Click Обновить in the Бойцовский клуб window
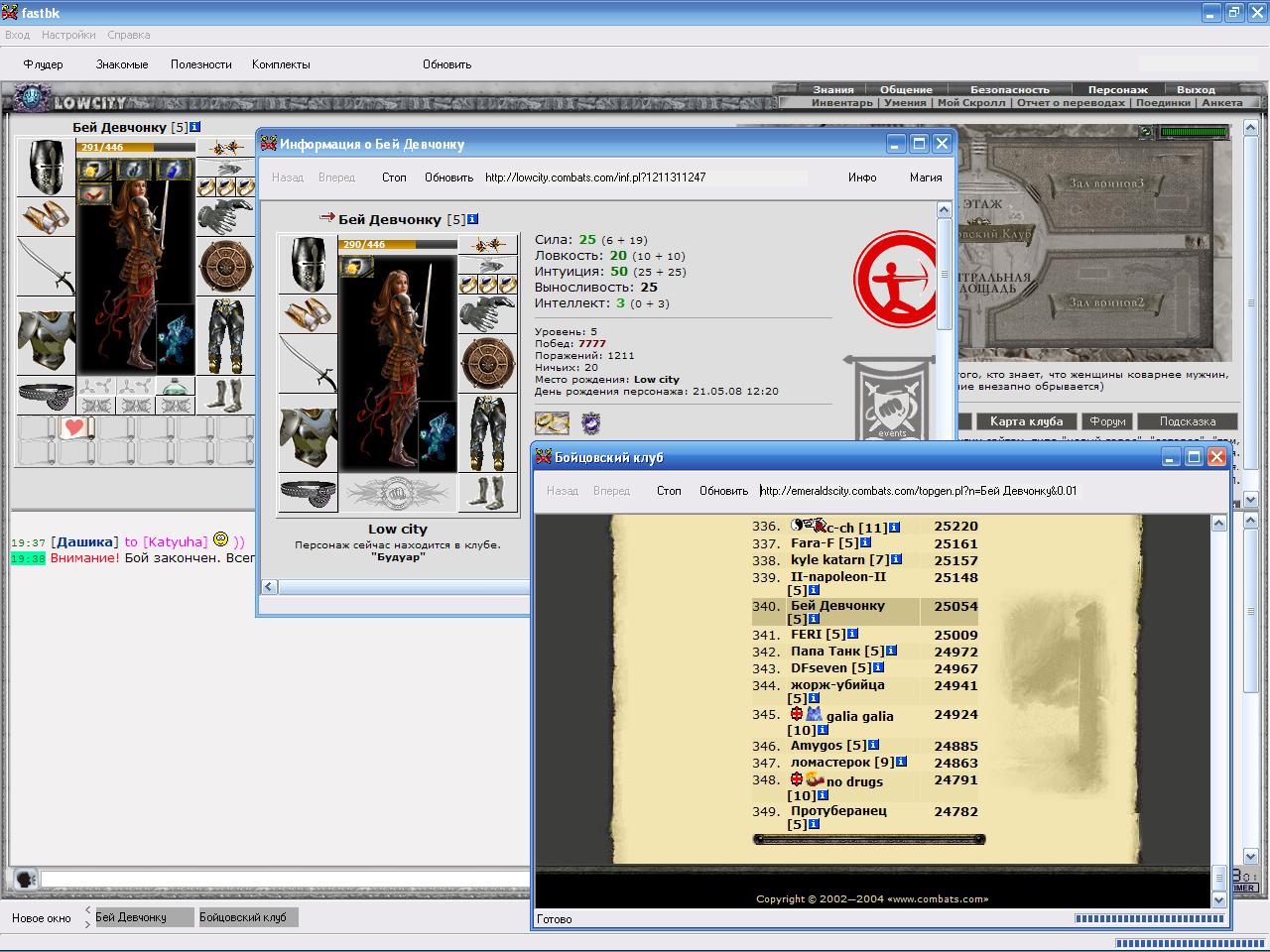Screen dimensions: 1270x952 [x=723, y=491]
